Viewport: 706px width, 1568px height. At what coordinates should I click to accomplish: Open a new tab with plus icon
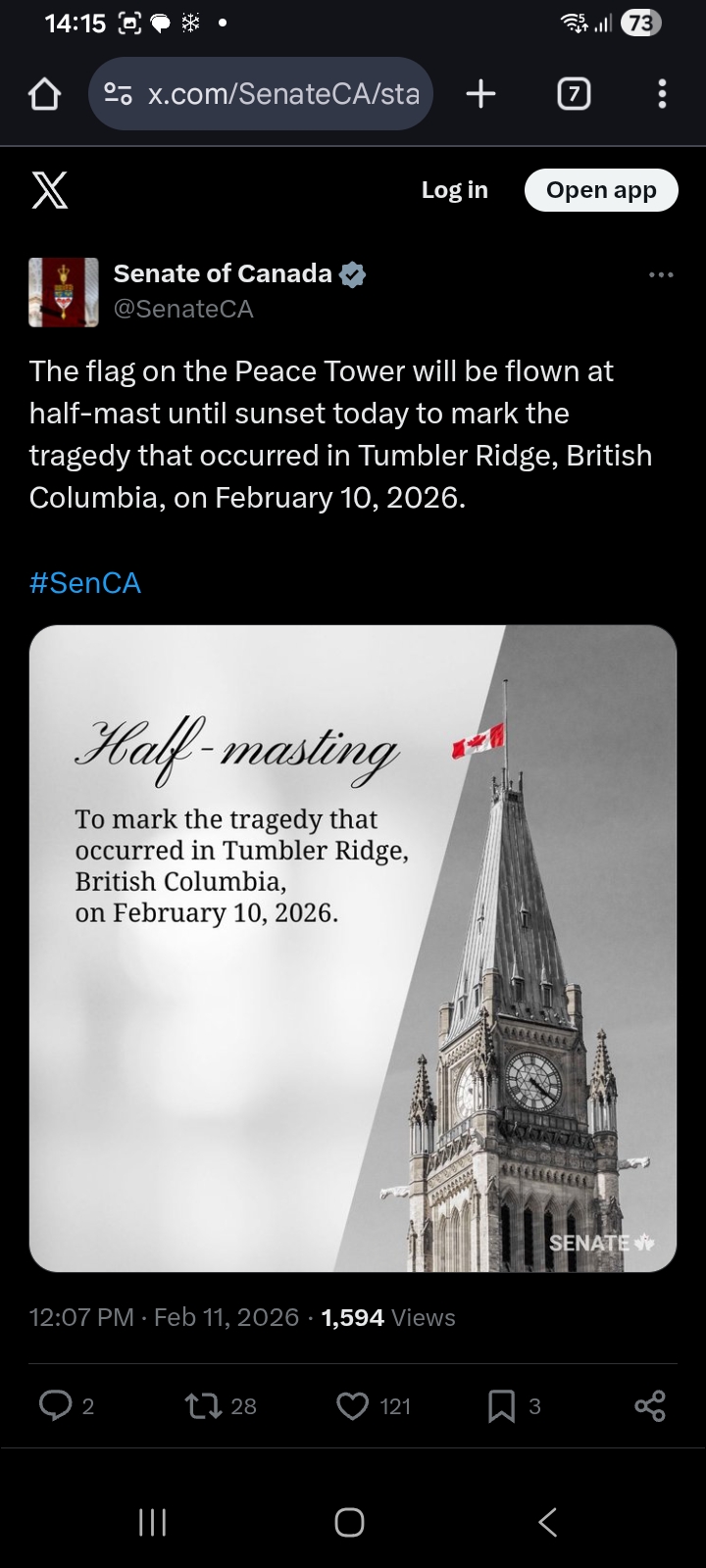pyautogui.click(x=480, y=94)
